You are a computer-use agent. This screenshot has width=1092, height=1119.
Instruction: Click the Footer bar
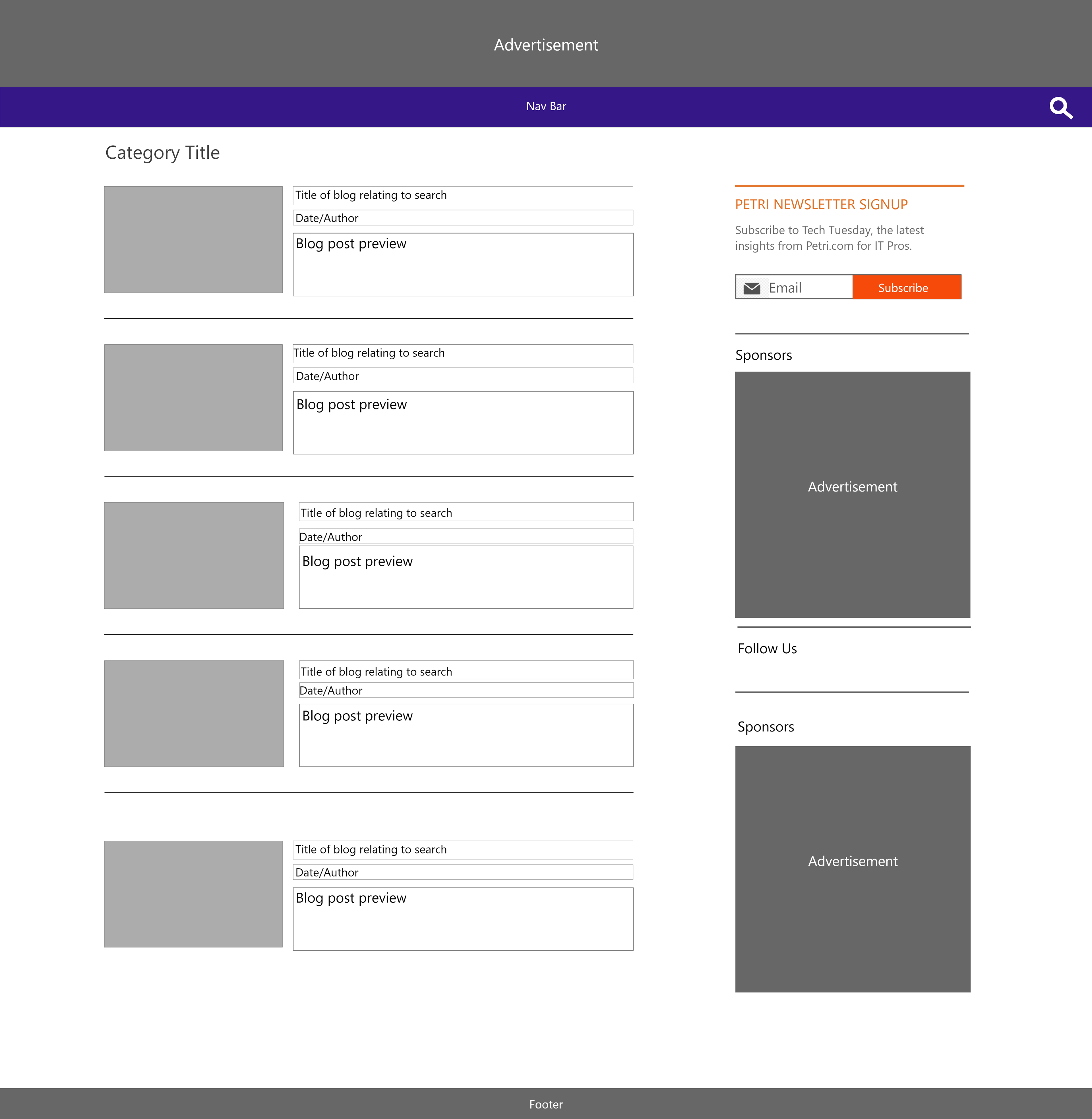coord(545,1104)
